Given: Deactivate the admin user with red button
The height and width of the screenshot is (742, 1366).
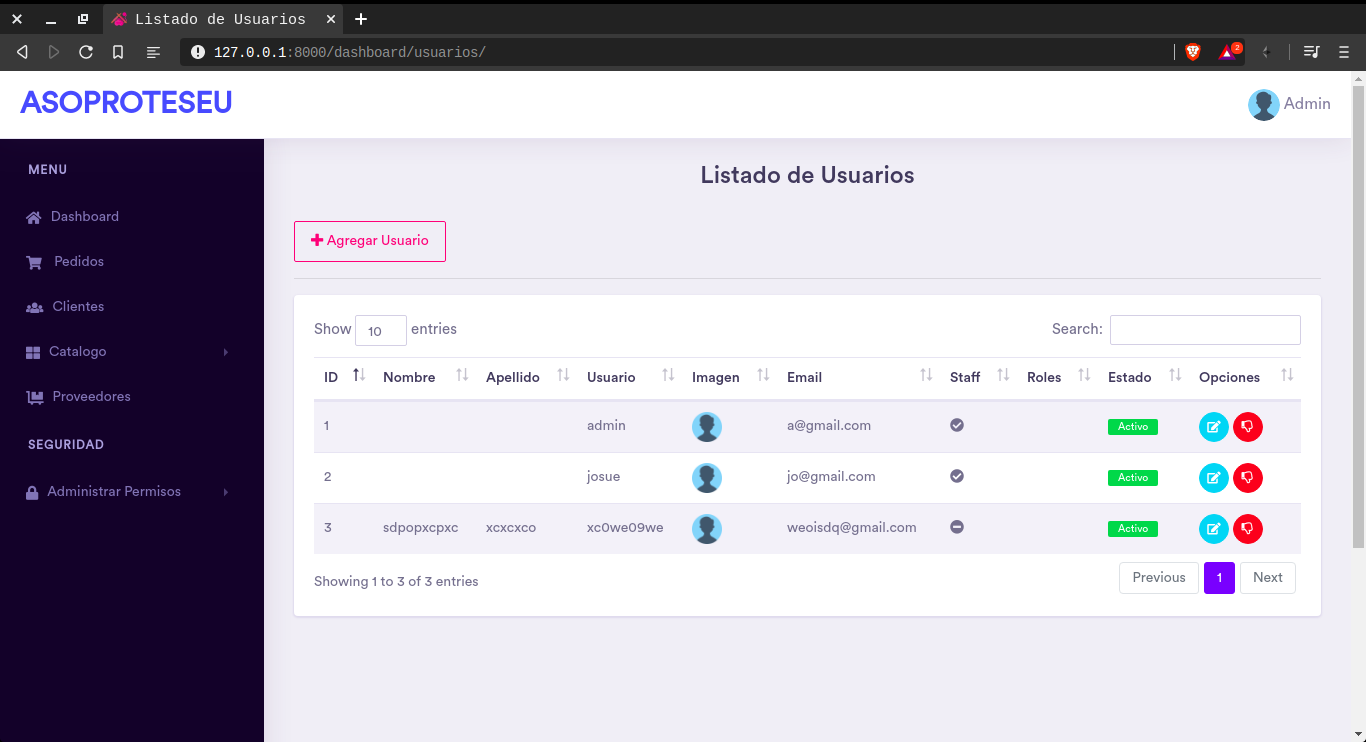Looking at the screenshot, I should [1247, 427].
